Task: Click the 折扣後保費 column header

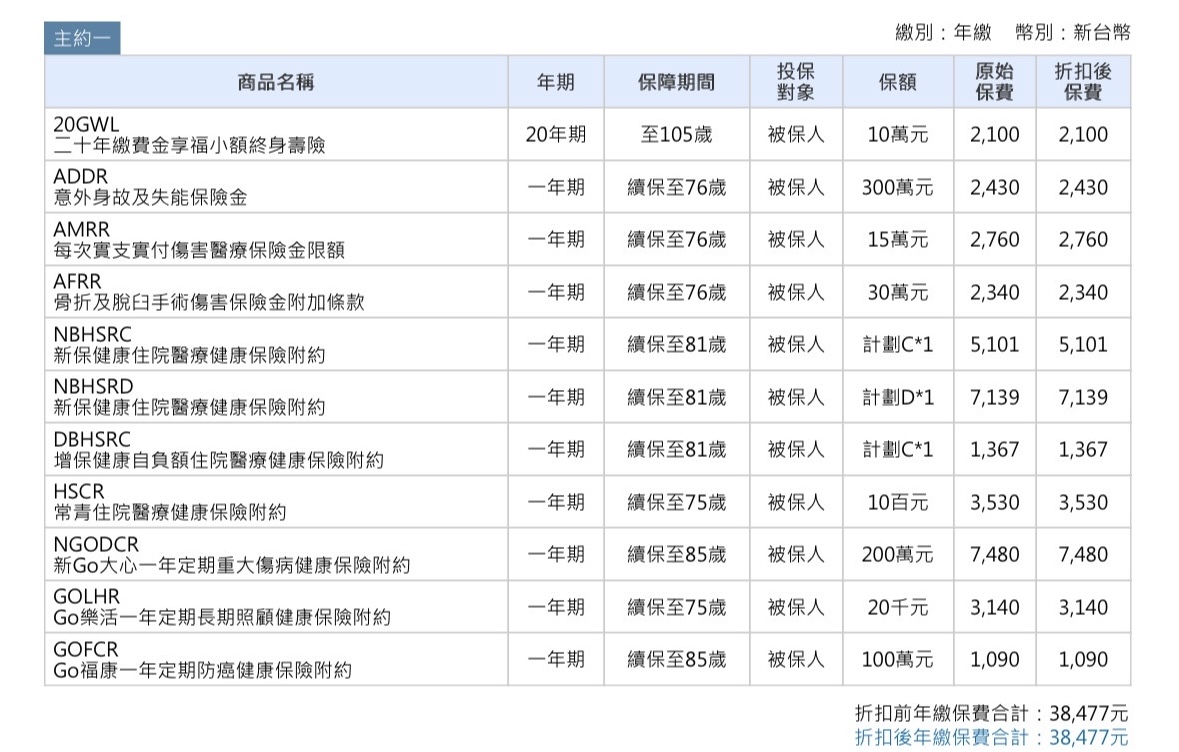Action: [x=1083, y=82]
